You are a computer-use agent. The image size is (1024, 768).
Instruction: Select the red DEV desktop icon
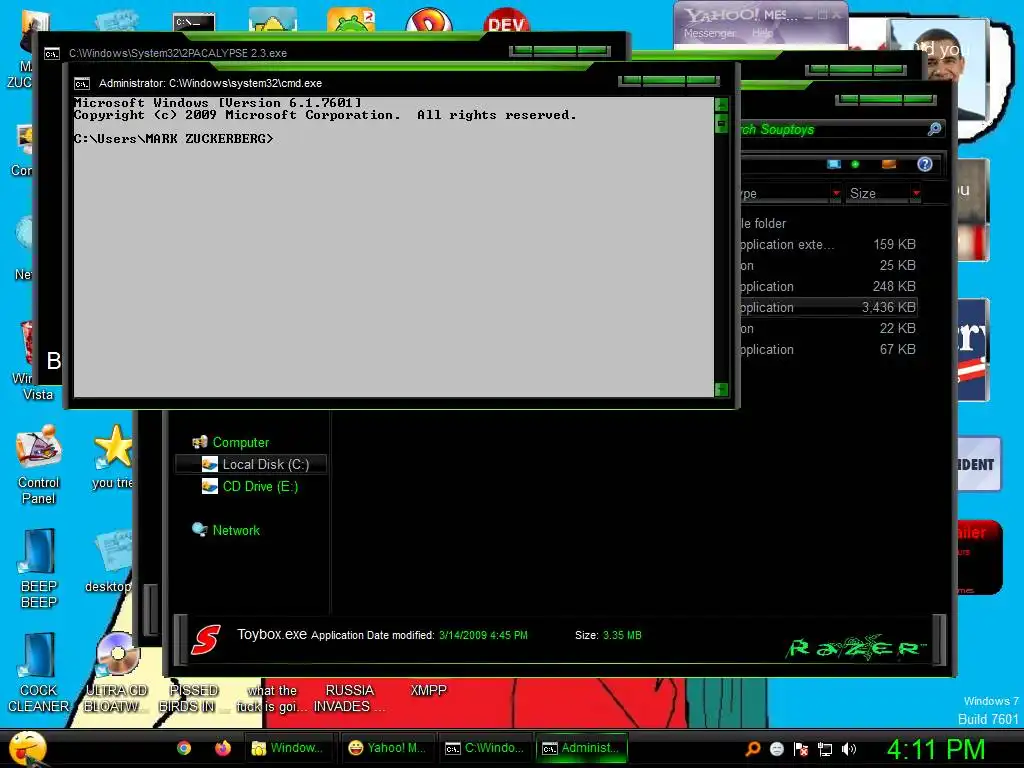pyautogui.click(x=505, y=21)
